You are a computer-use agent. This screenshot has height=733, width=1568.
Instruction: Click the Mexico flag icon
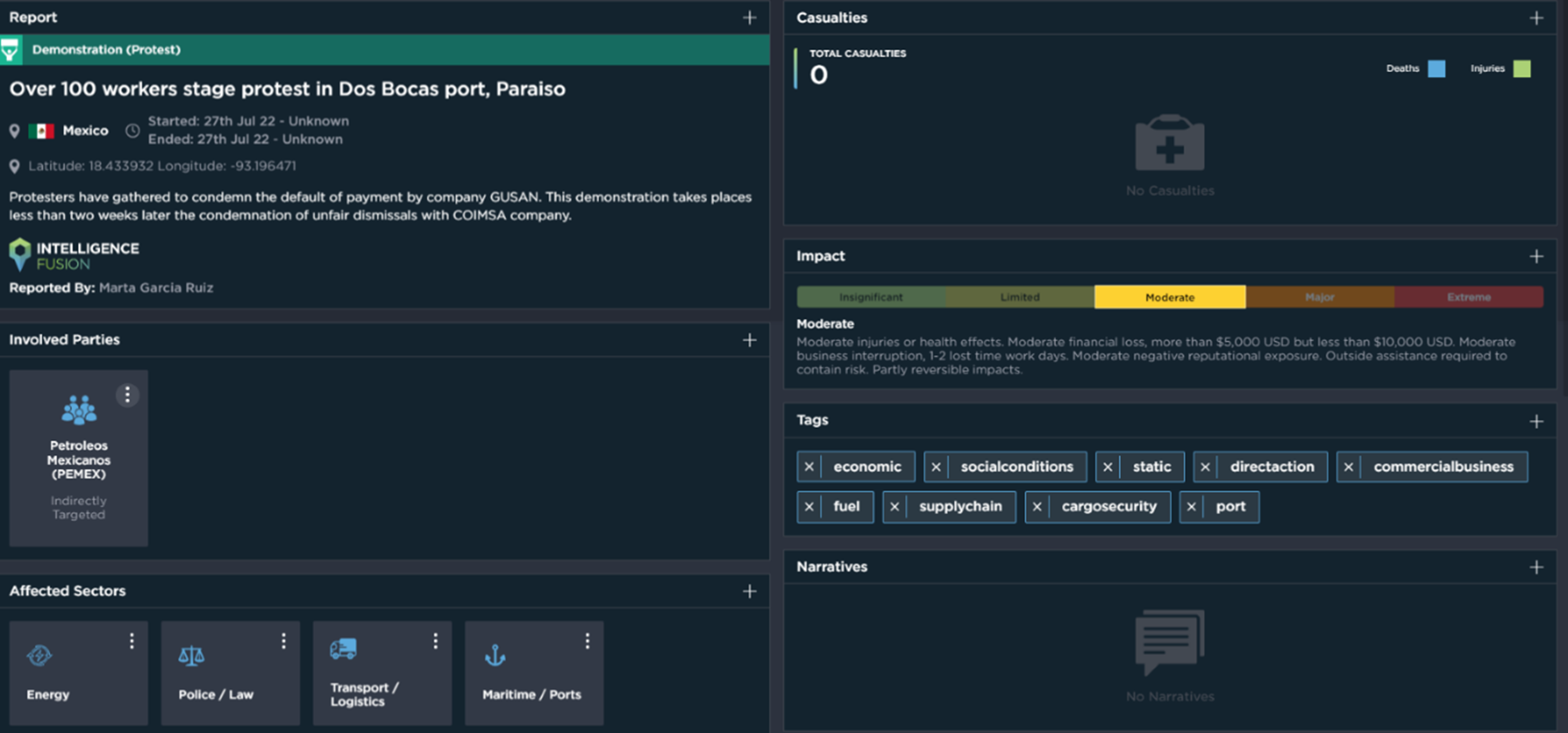pyautogui.click(x=41, y=131)
